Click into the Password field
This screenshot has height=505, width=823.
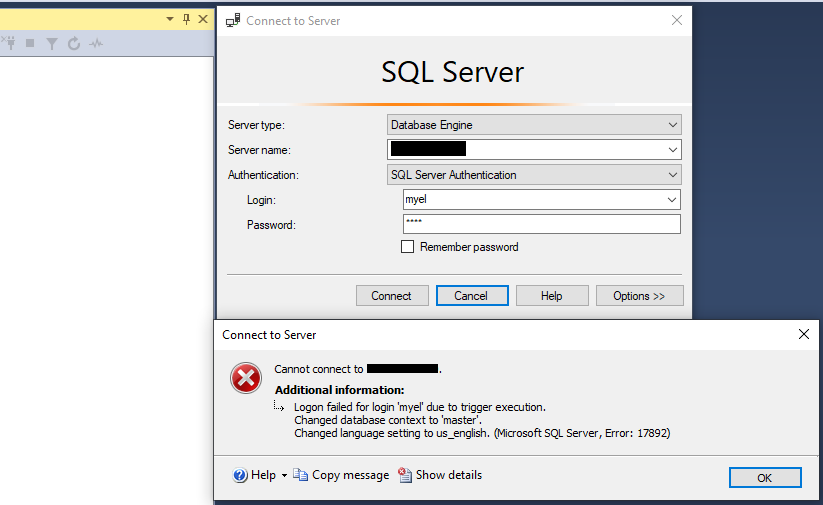coord(541,224)
